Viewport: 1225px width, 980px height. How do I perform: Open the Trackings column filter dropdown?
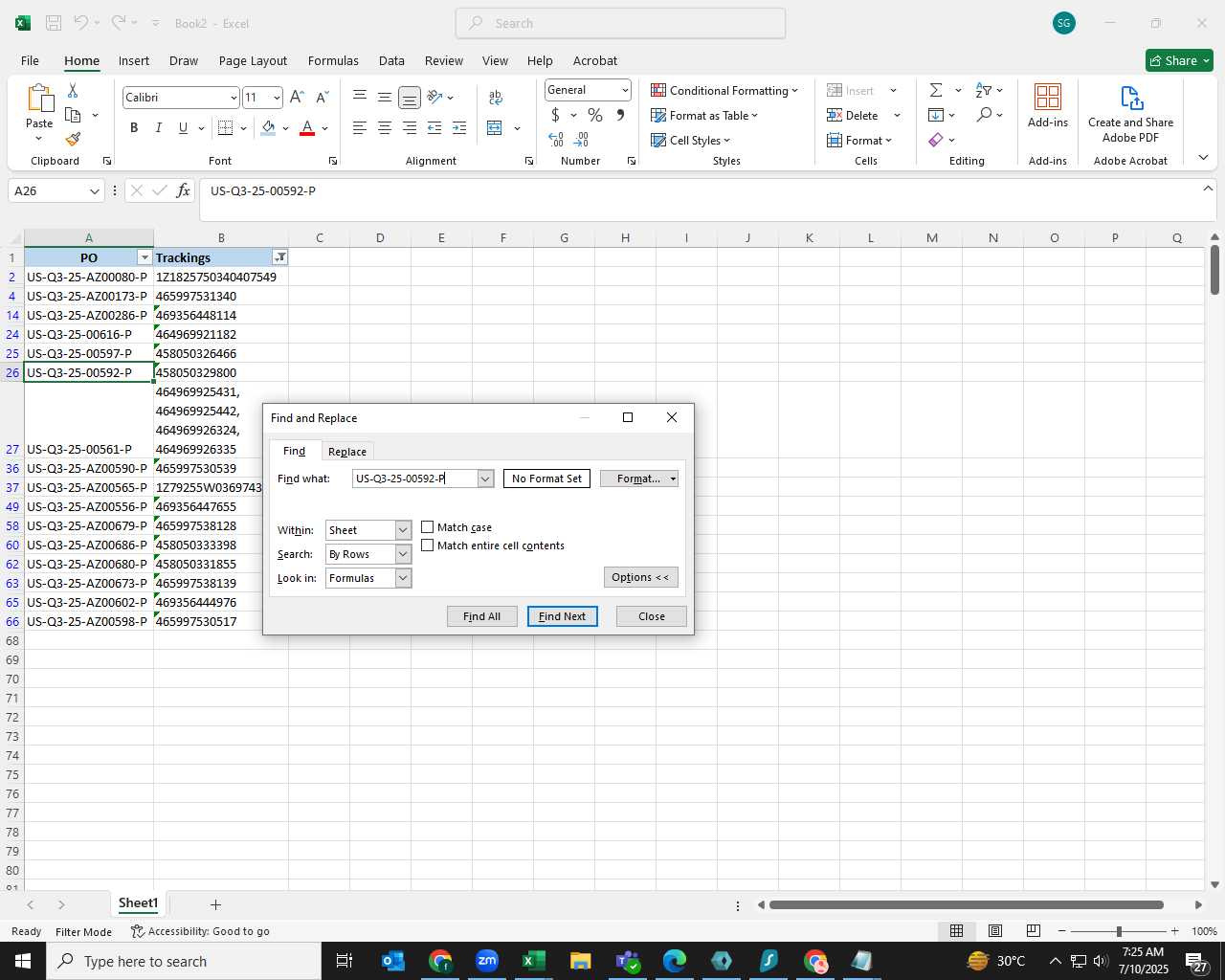pyautogui.click(x=279, y=257)
